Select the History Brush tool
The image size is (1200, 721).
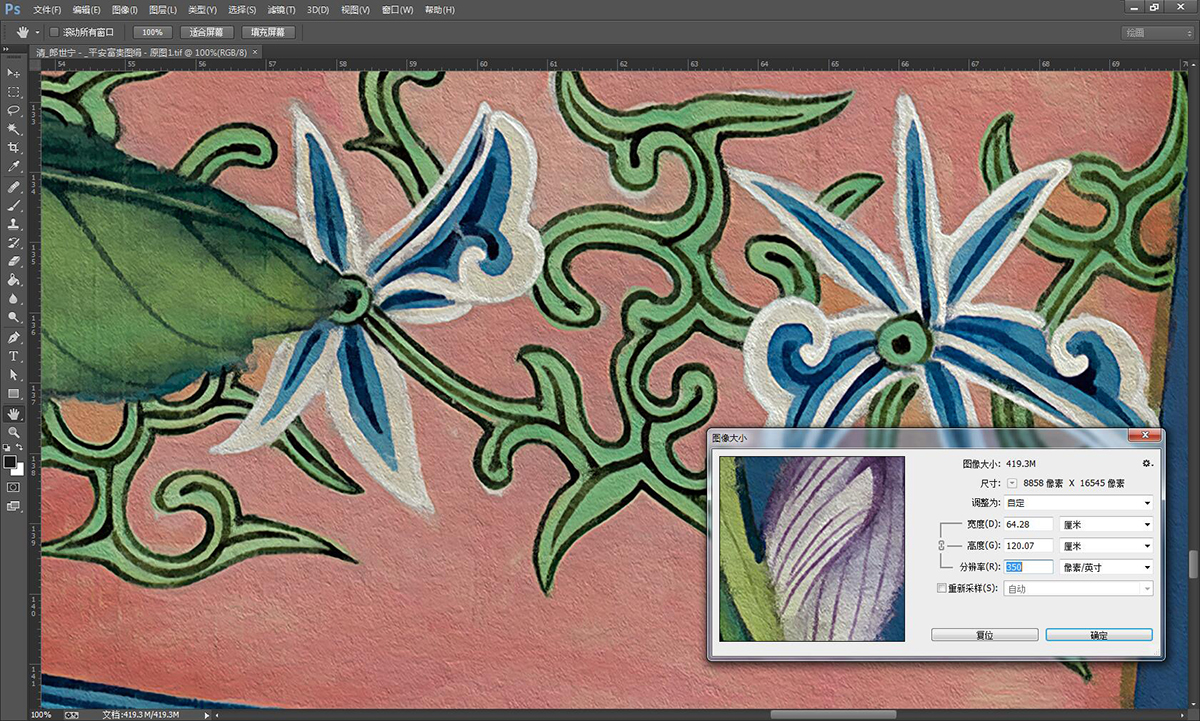(x=14, y=242)
